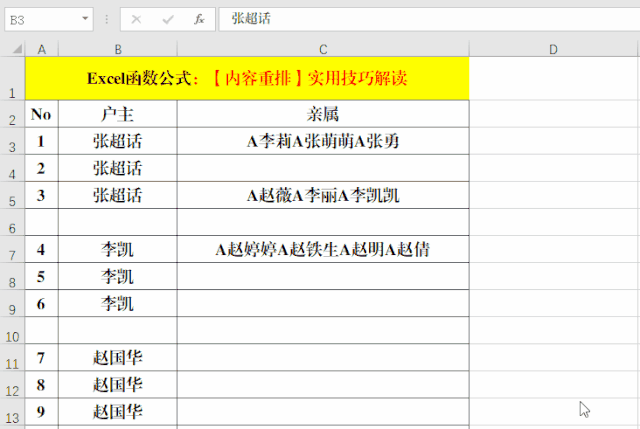640x429 pixels.
Task: Click No cell with value 4
Action: click(x=42, y=249)
